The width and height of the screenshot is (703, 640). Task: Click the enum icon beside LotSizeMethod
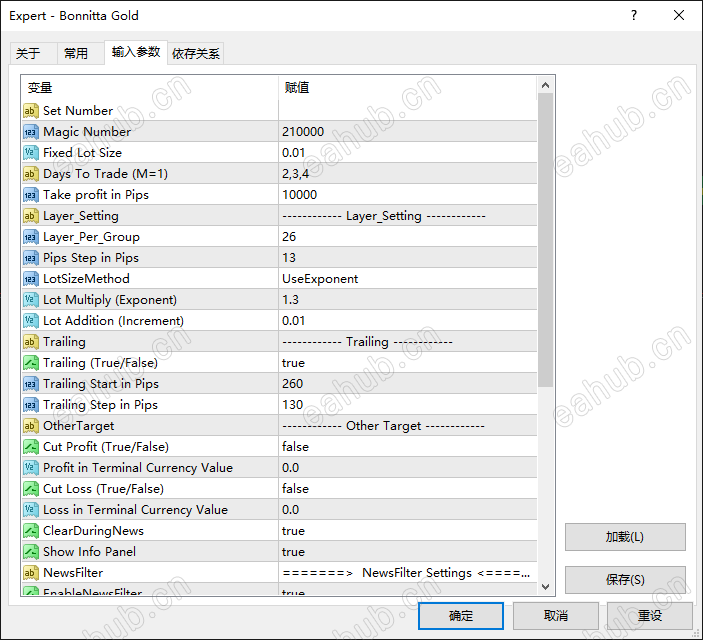click(30, 279)
